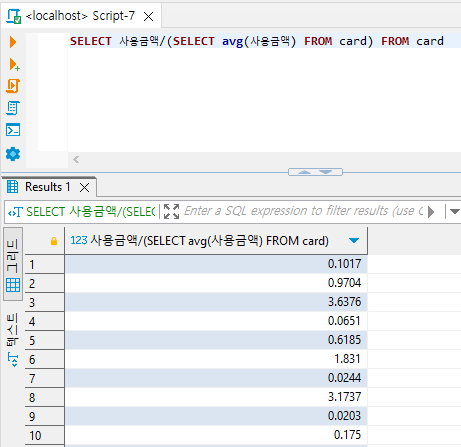461x447 pixels.
Task: Select row number 1
Action: pyautogui.click(x=44, y=265)
